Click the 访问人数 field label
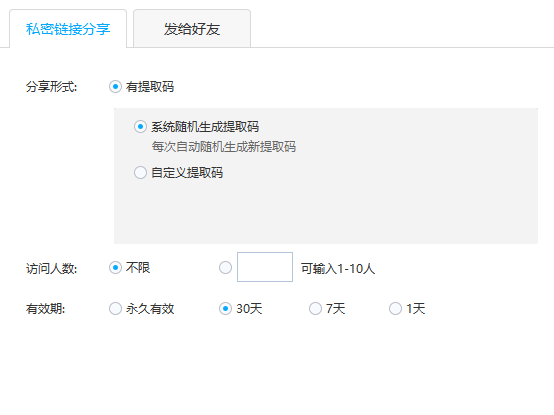 click(x=52, y=269)
